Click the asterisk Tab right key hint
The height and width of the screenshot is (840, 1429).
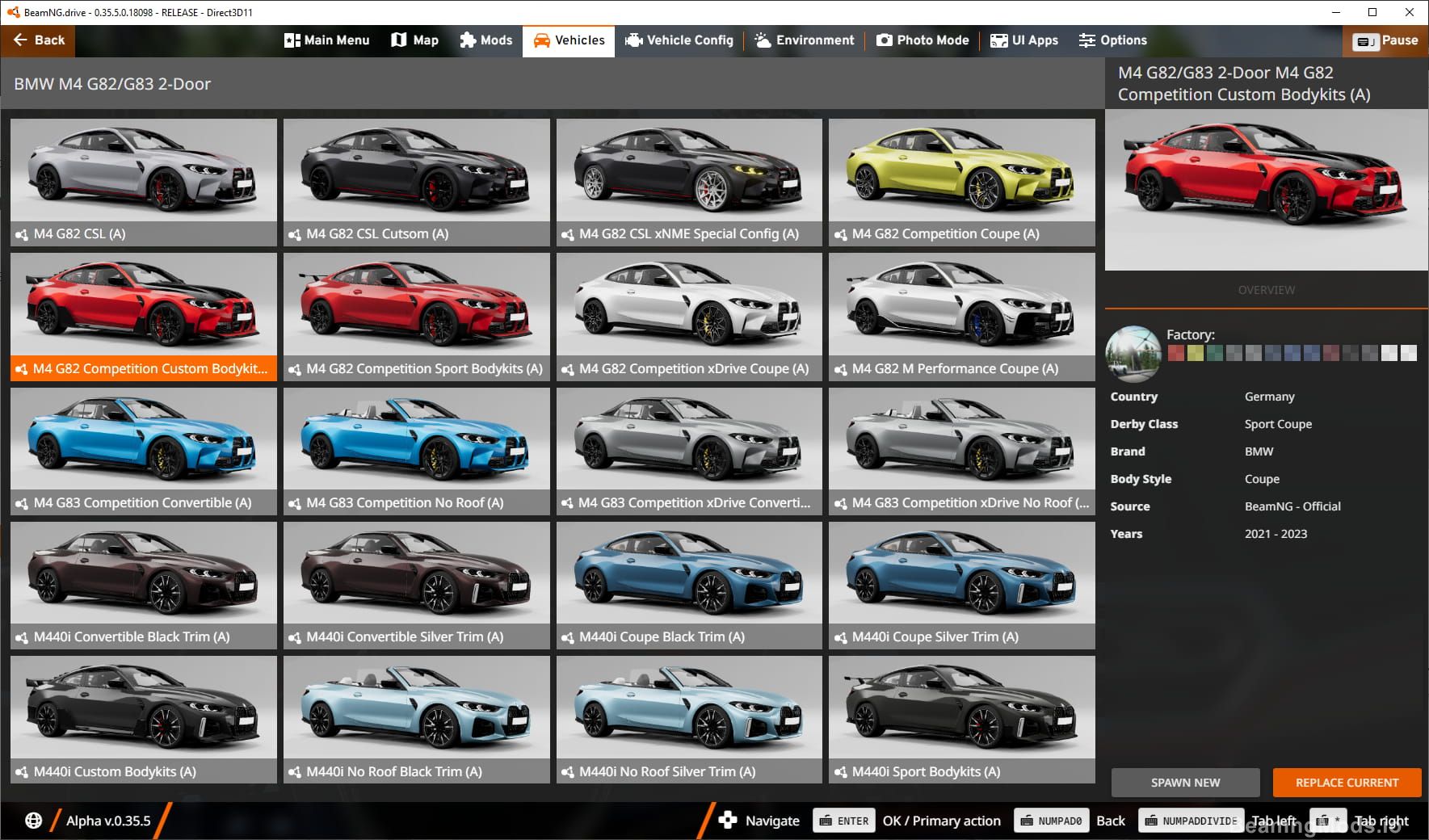pyautogui.click(x=1328, y=821)
